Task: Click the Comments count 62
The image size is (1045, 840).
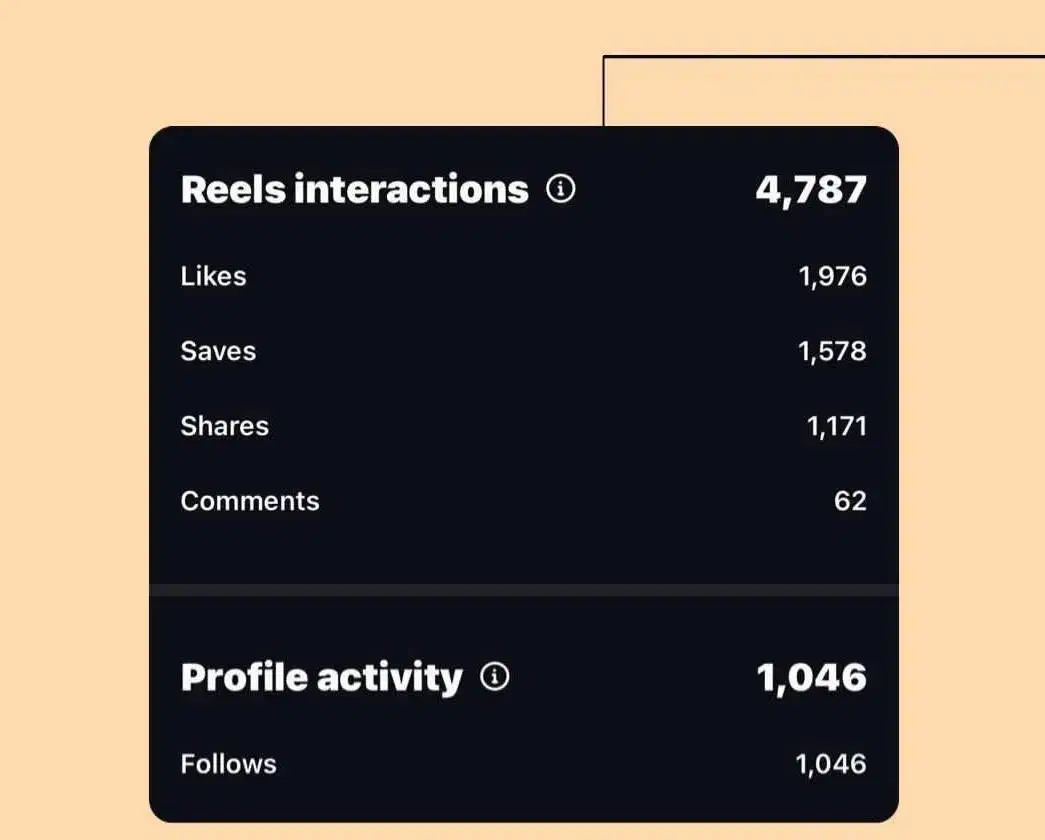Action: pyautogui.click(x=850, y=501)
